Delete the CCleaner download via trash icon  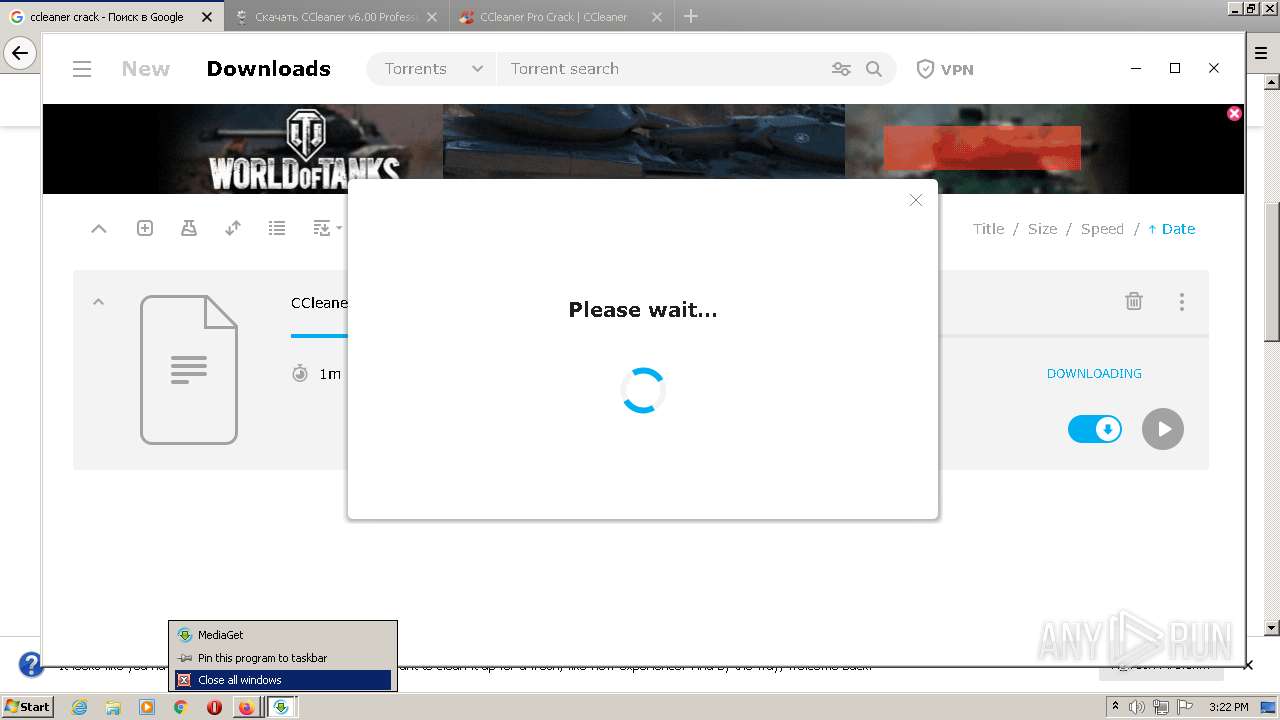[1134, 301]
